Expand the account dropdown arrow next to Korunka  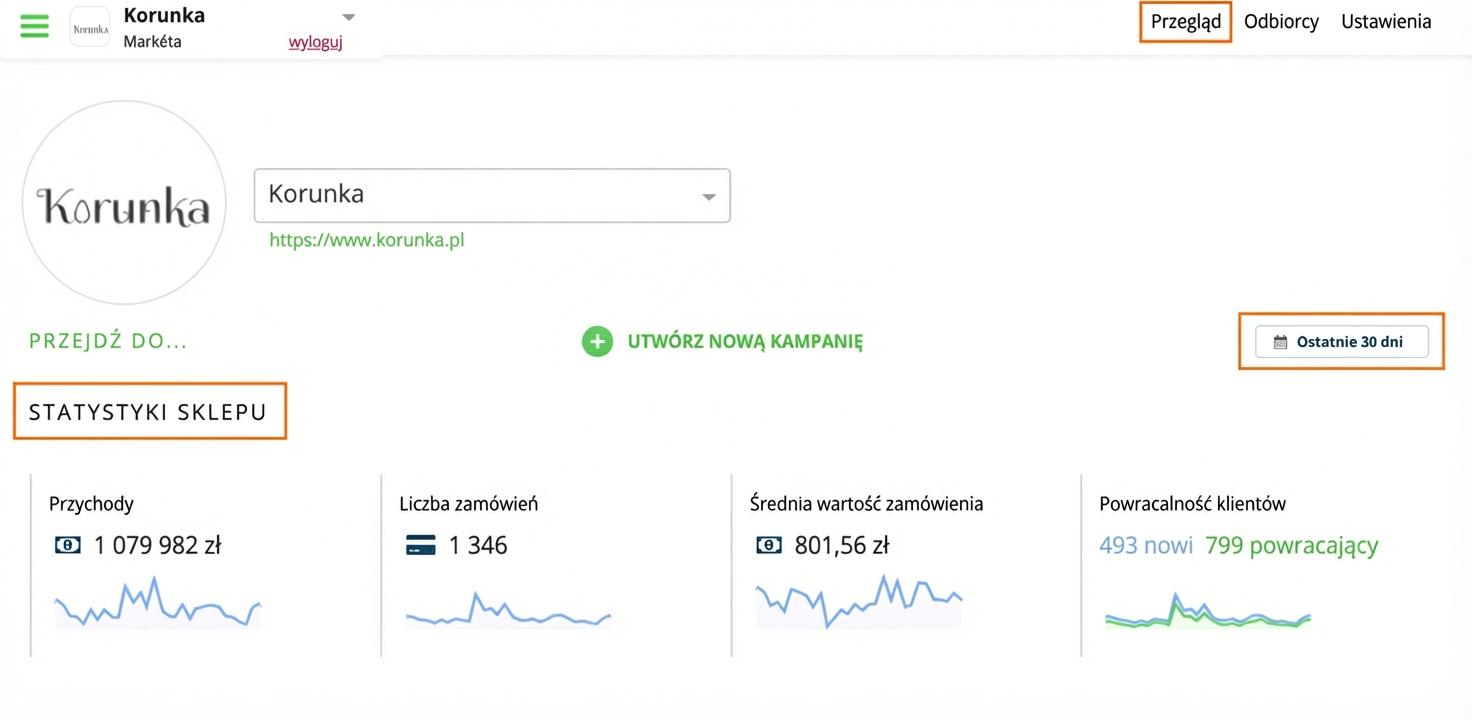click(348, 17)
